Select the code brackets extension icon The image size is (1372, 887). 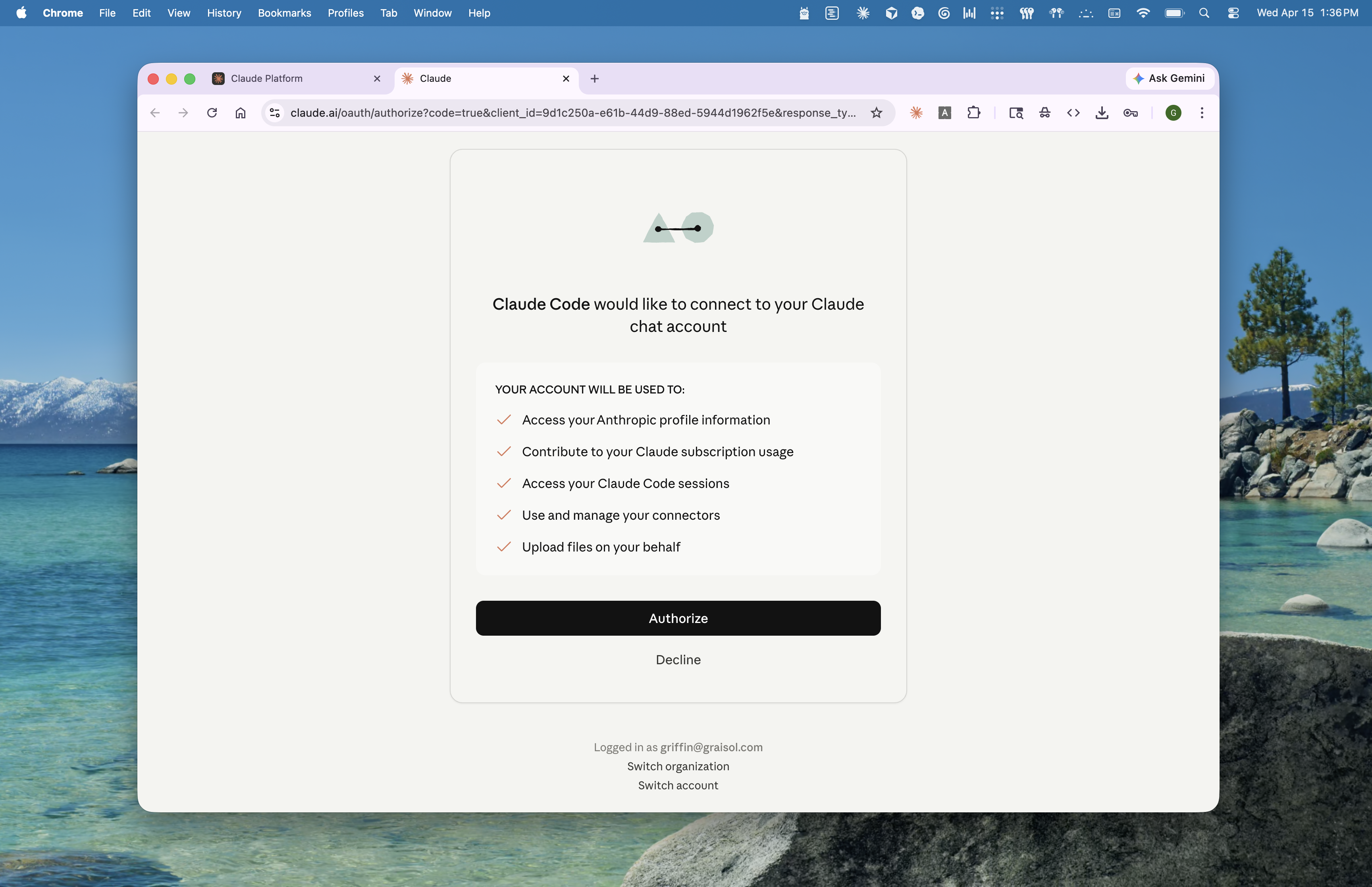(1073, 113)
